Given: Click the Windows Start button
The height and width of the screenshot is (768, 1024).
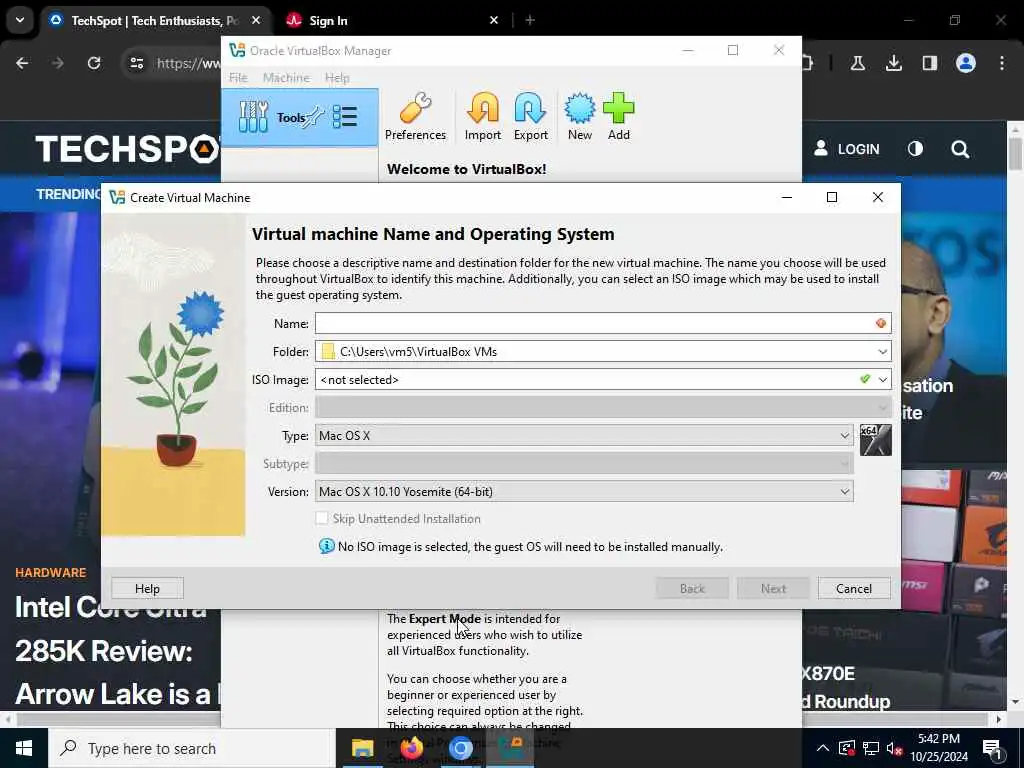Looking at the screenshot, I should coord(24,748).
